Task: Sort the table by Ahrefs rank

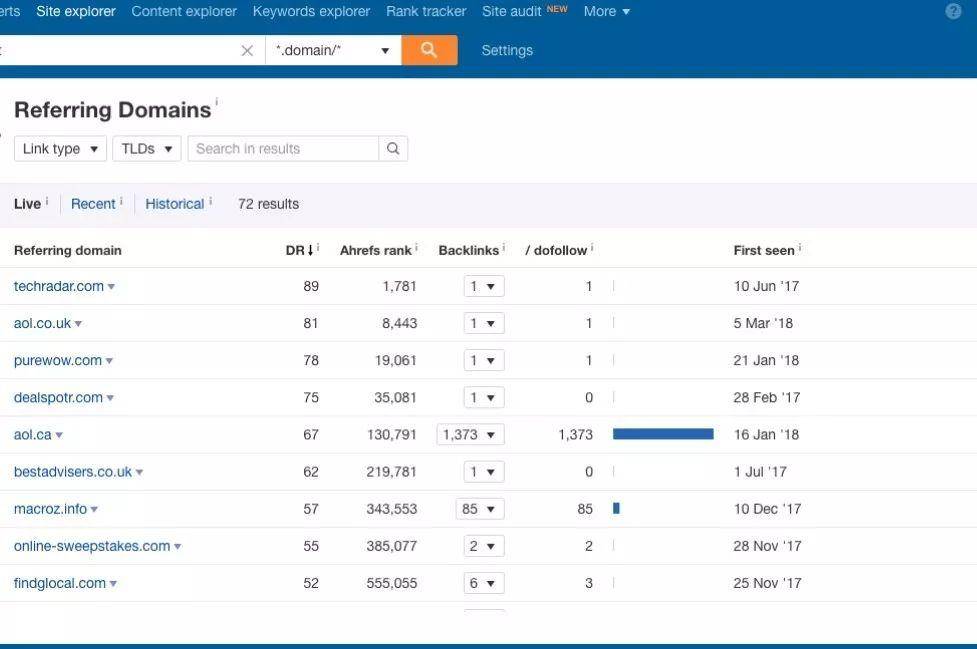Action: [x=376, y=250]
